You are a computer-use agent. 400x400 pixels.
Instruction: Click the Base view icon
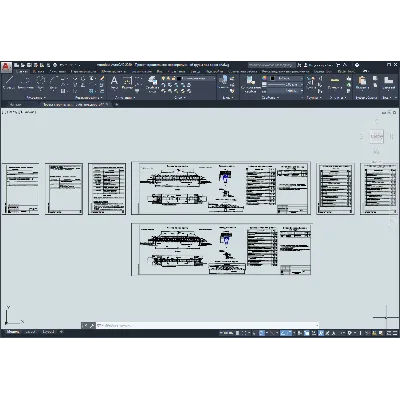[x=388, y=82]
